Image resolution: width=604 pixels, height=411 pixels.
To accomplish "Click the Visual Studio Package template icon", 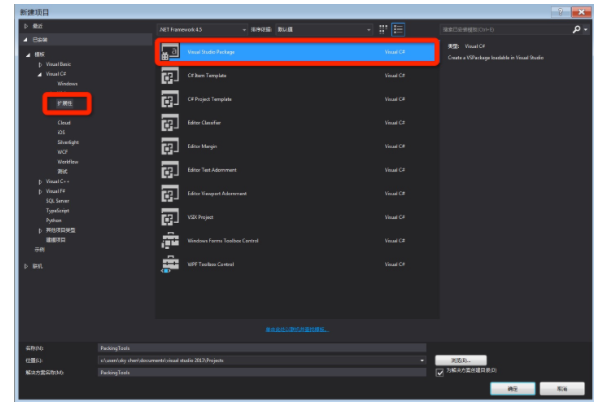I will coord(170,52).
